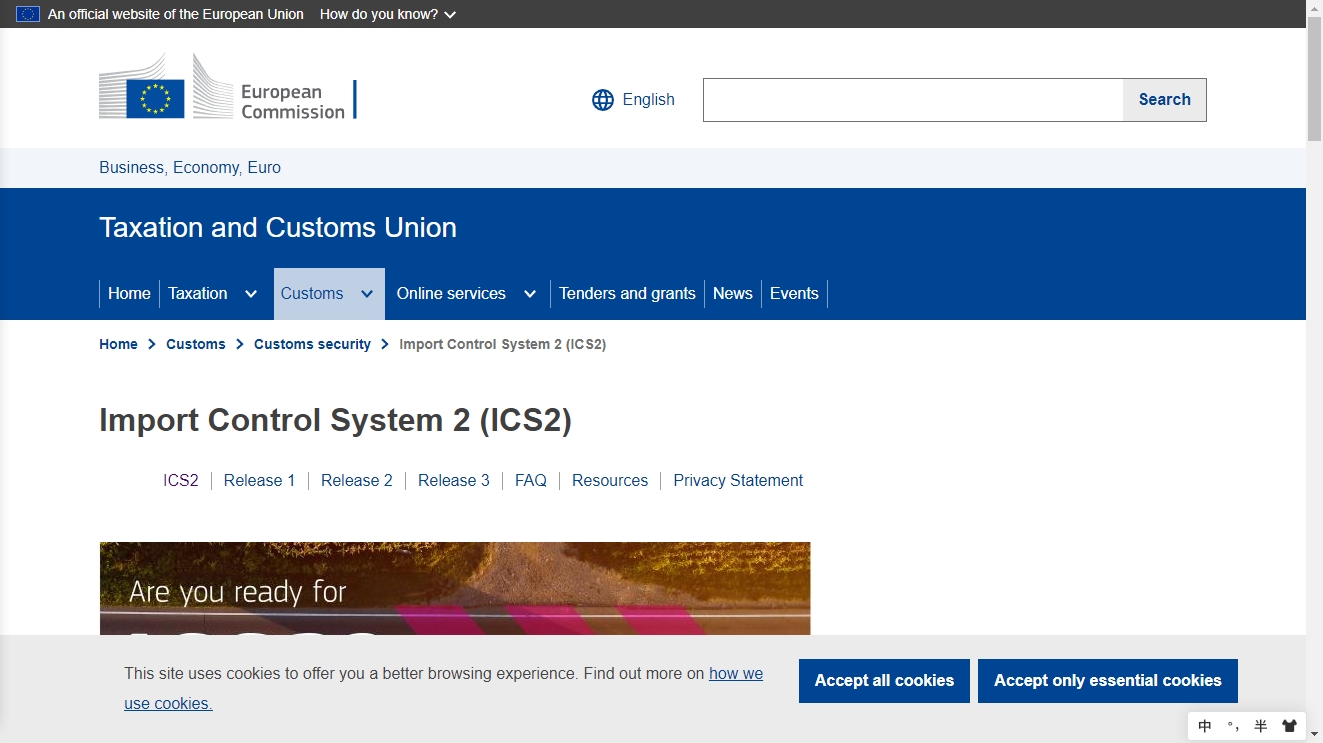Viewport: 1323px width, 743px height.
Task: Open the FAQ tab link
Action: point(530,481)
